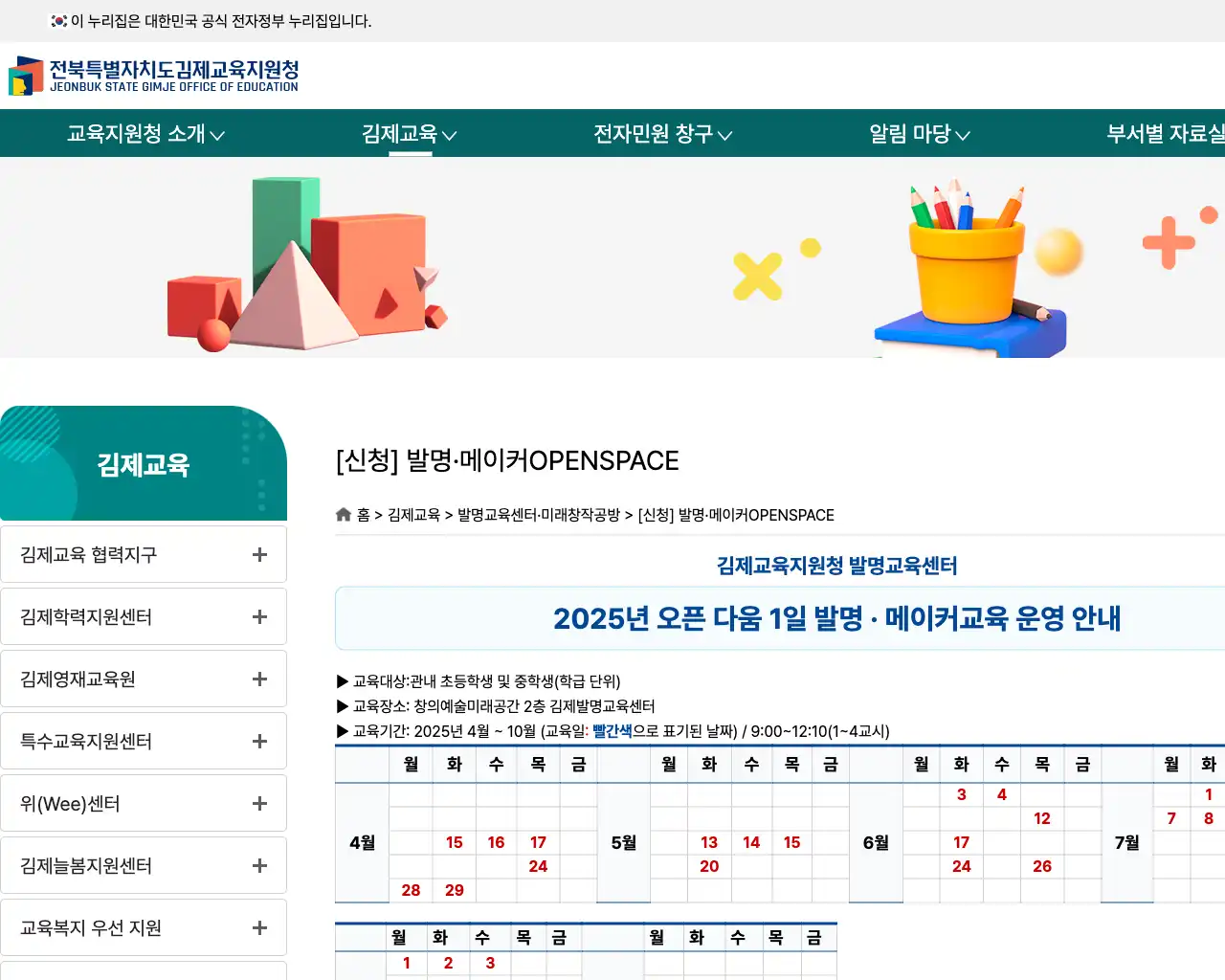Open the 알림 마당 top menu
The image size is (1225, 980).
point(919,134)
